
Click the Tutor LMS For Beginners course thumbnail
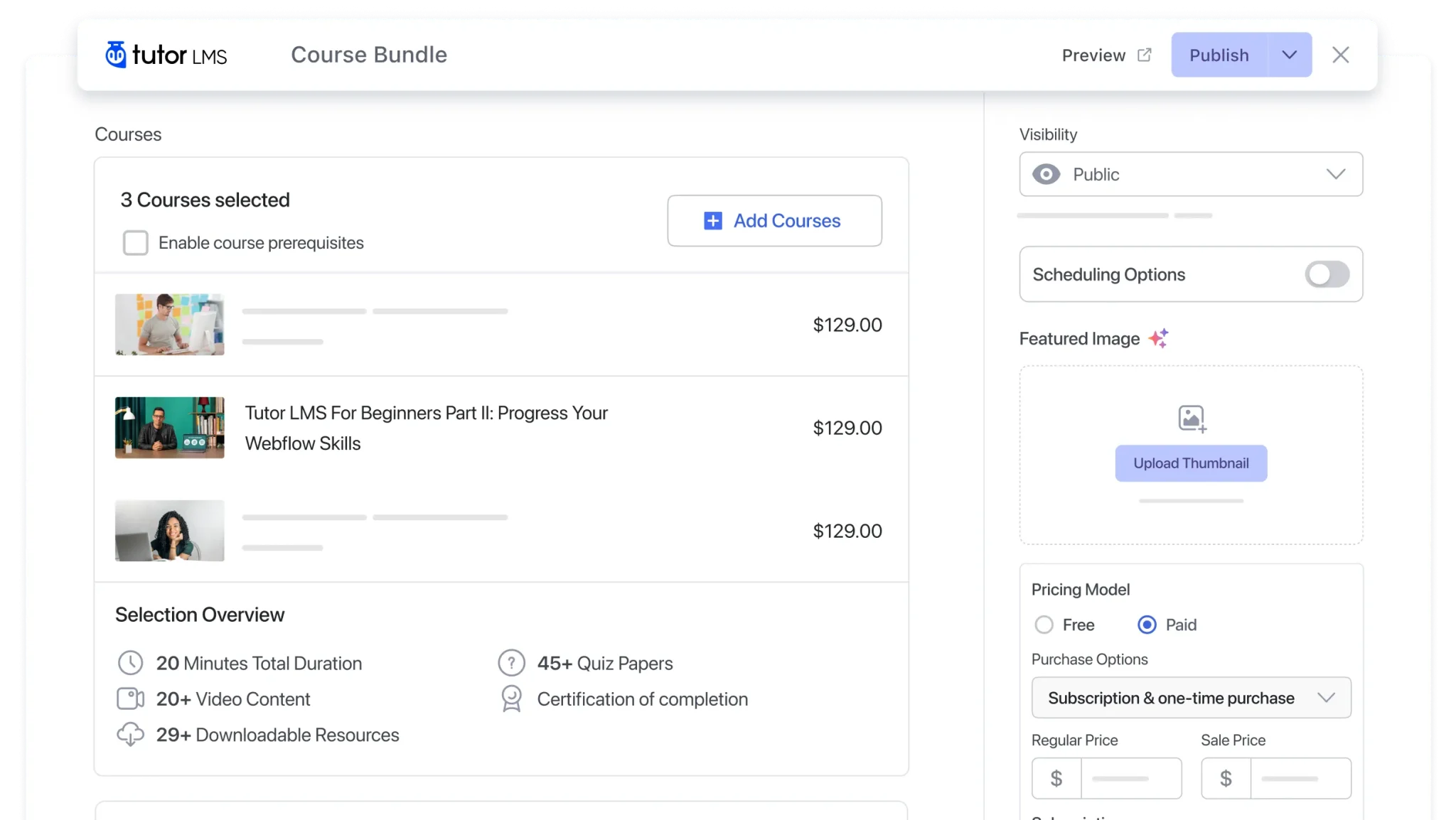coord(169,428)
